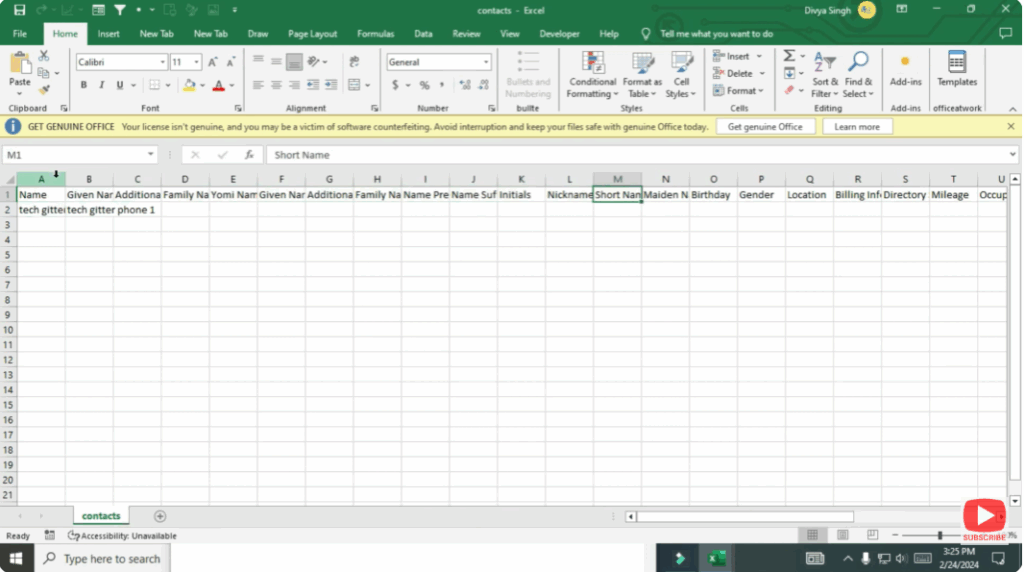1024x572 pixels.
Task: Open the Borders dropdown arrow
Action: pos(168,85)
